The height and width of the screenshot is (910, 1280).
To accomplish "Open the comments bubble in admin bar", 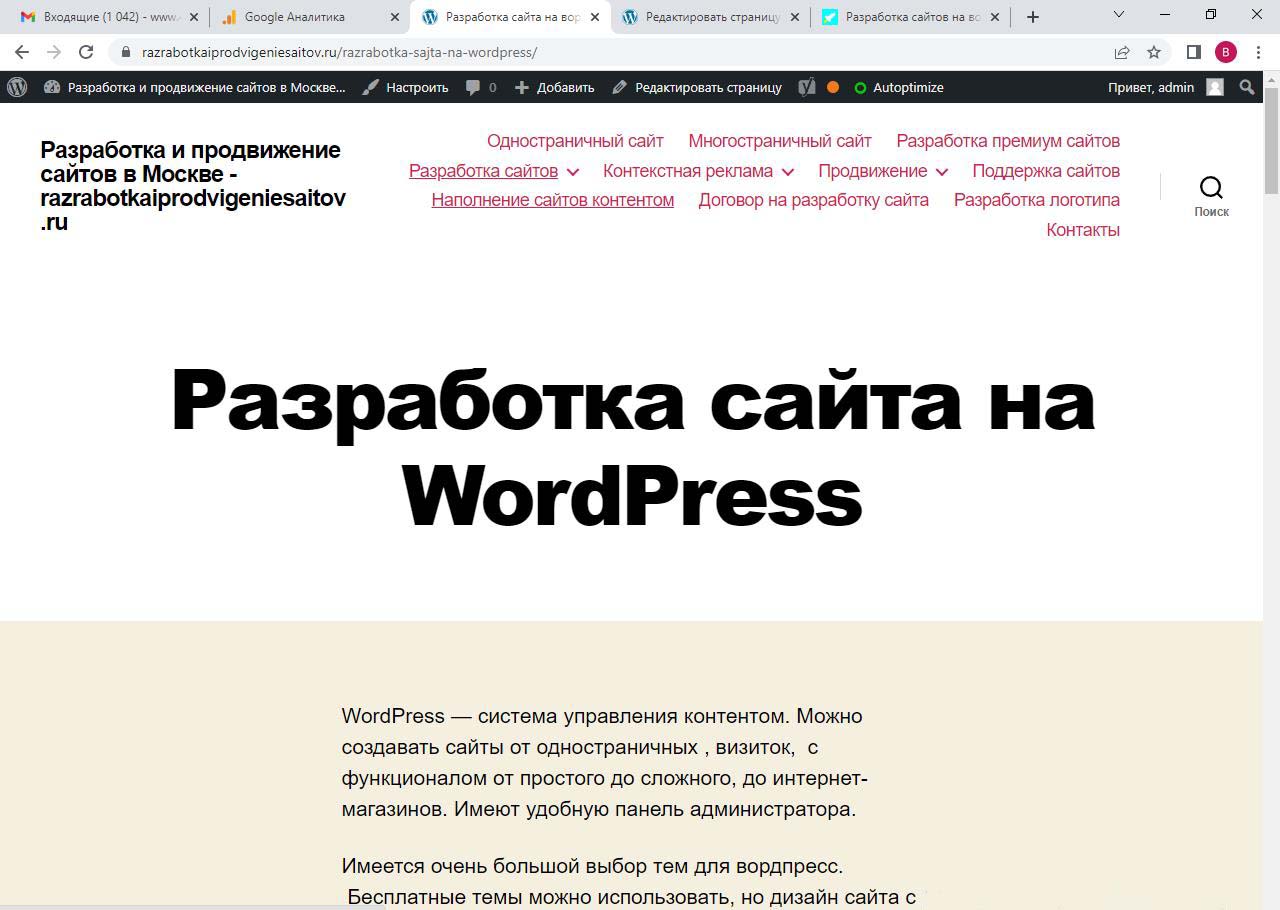I will (480, 87).
